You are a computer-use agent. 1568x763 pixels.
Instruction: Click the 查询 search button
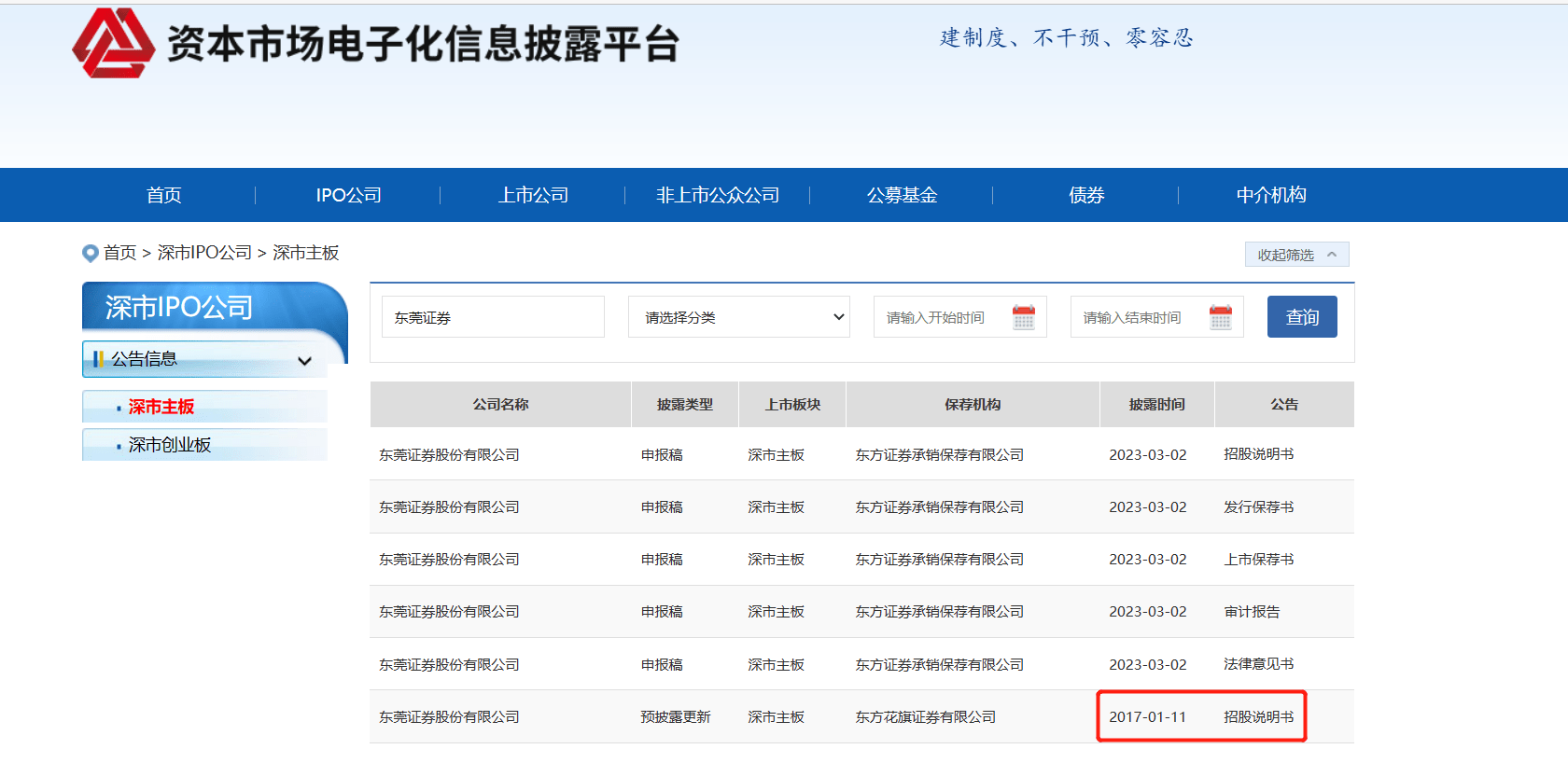tap(1302, 317)
